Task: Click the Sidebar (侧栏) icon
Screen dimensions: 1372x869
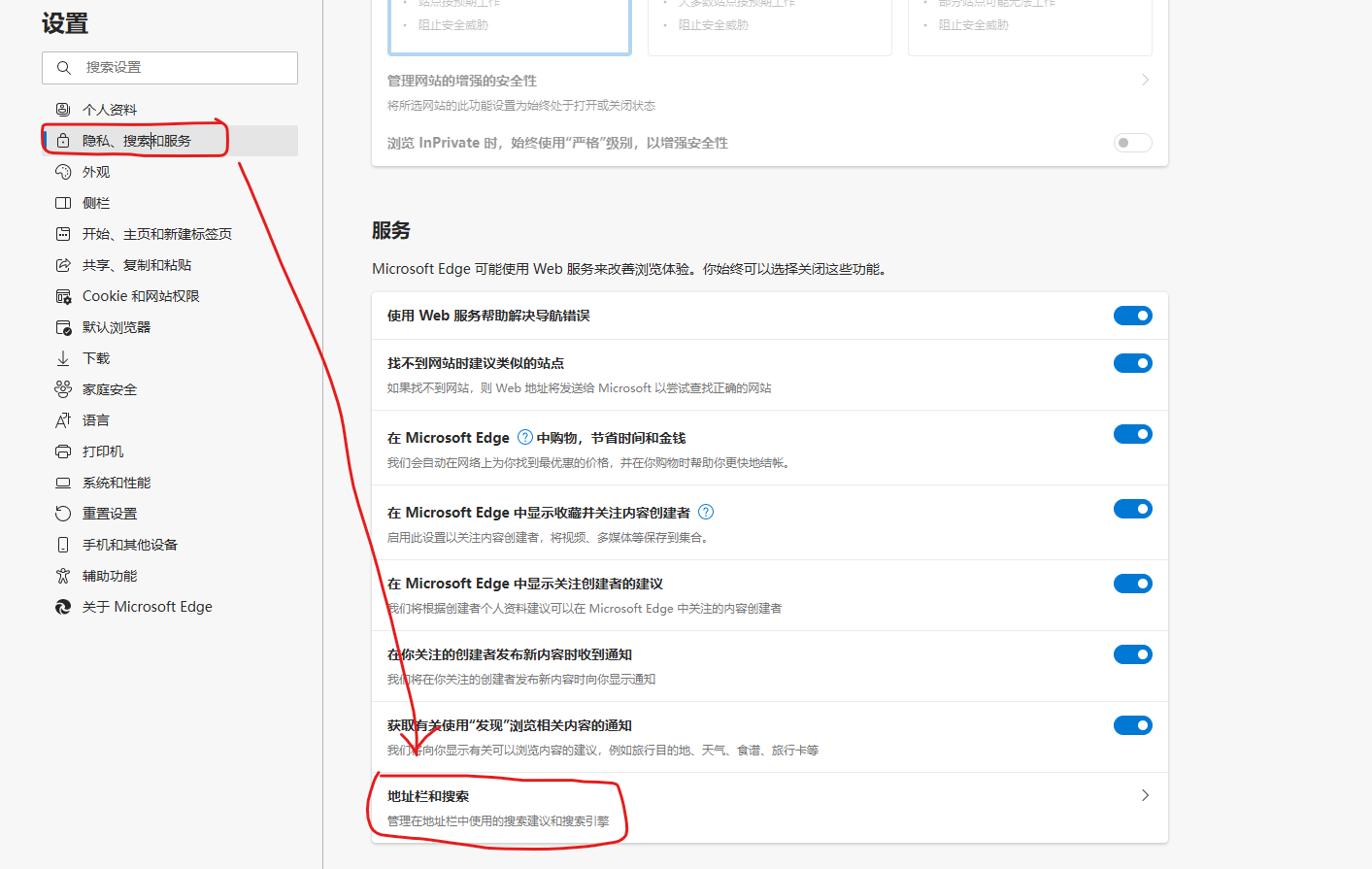Action: pyautogui.click(x=63, y=203)
